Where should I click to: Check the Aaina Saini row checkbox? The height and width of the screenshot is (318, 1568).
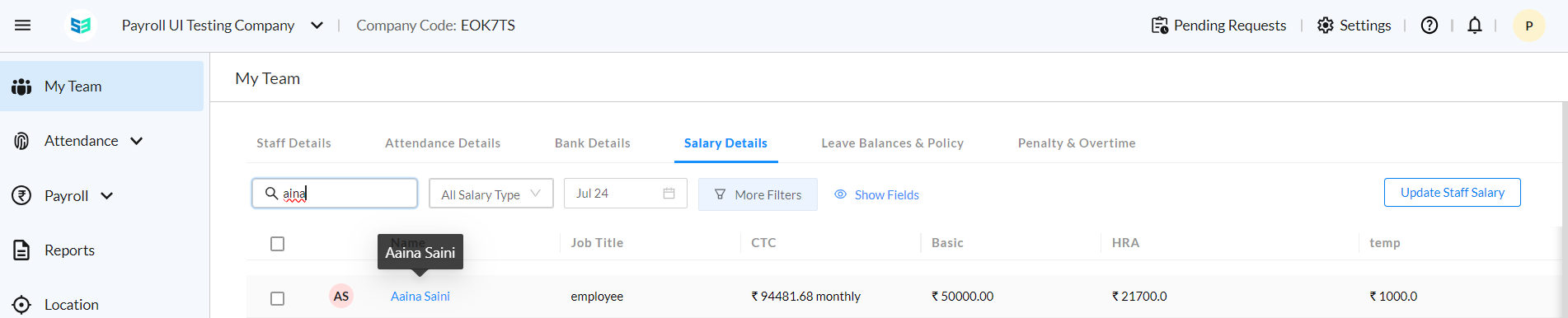278,298
